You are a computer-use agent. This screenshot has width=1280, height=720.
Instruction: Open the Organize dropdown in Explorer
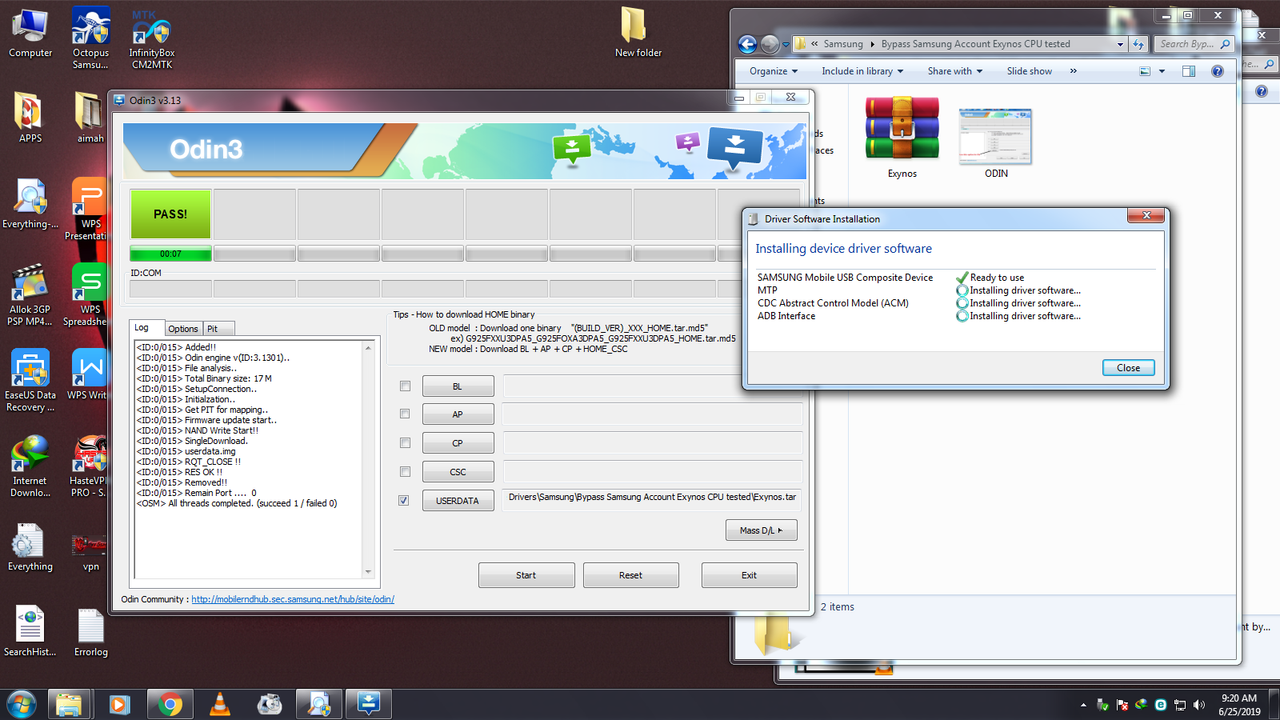(x=774, y=71)
